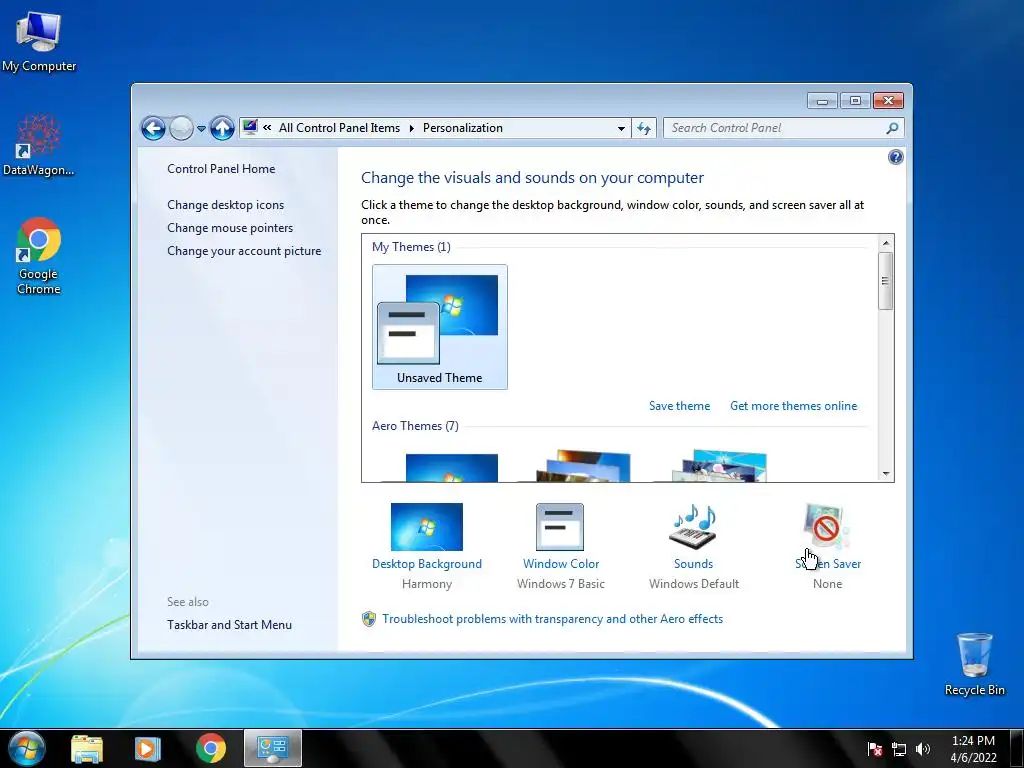Launch Google Chrome desktop shortcut
This screenshot has width=1024, height=768.
39,256
